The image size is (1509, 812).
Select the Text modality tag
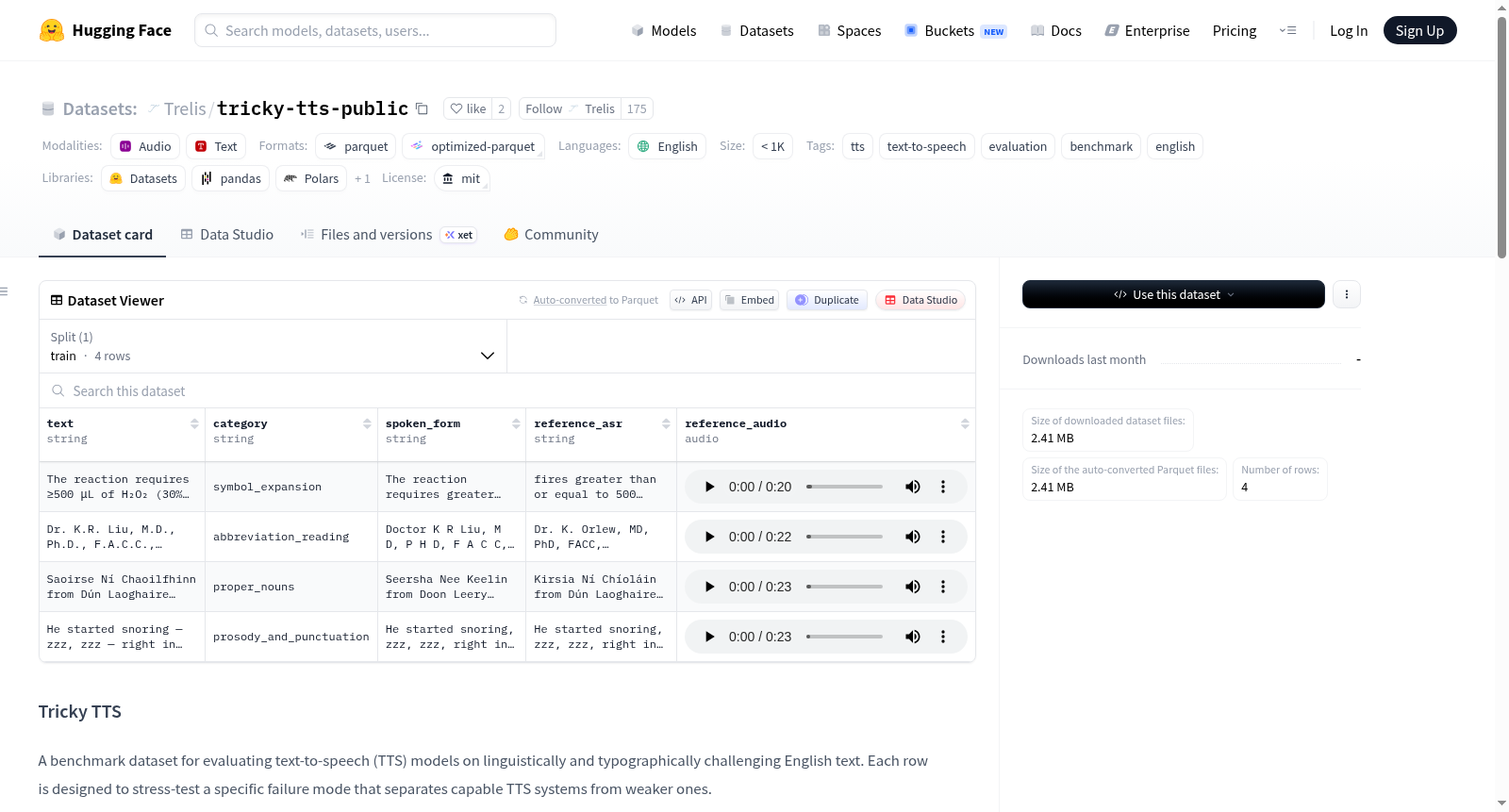[x=216, y=146]
